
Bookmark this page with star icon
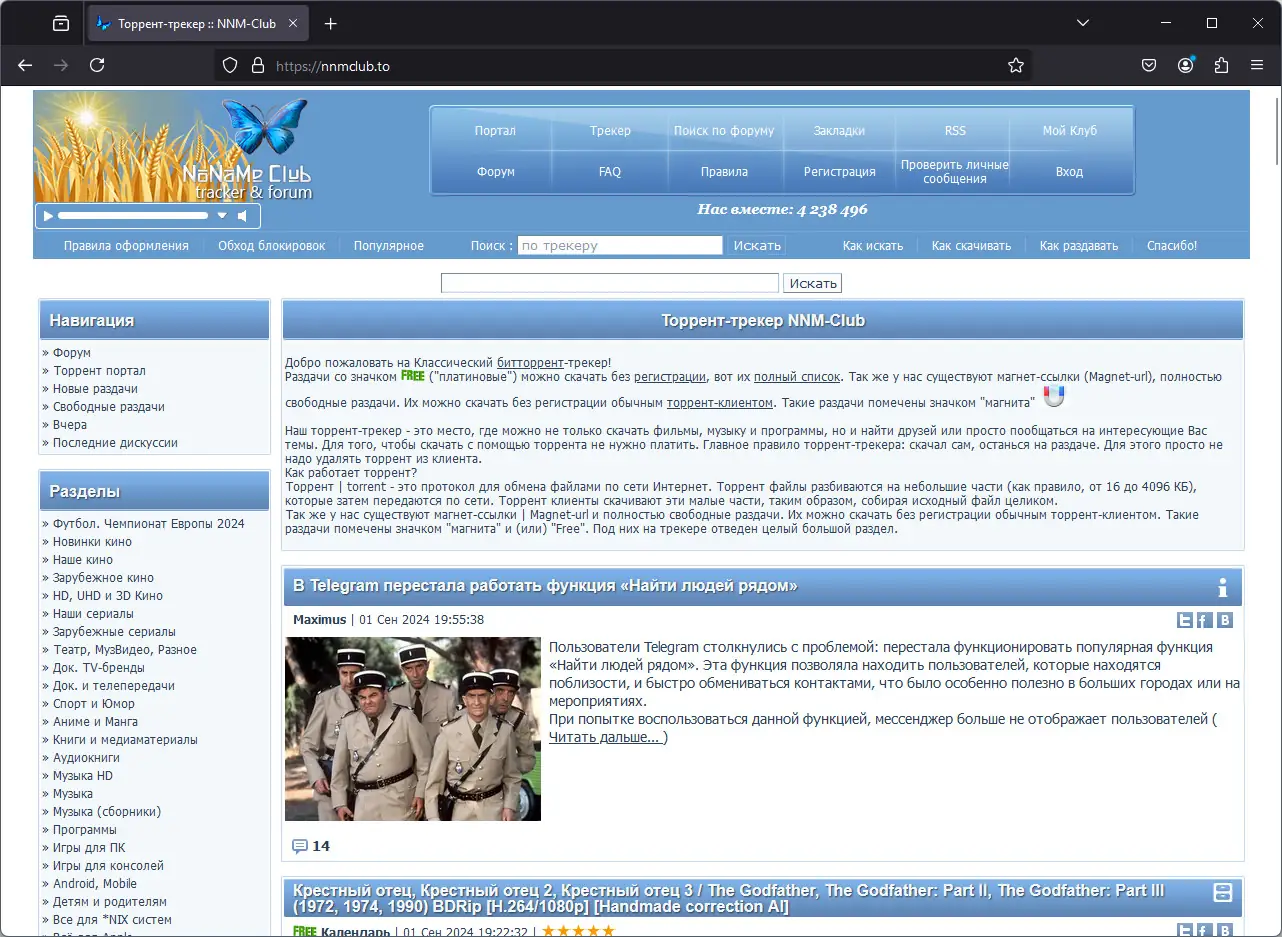[x=1016, y=65]
